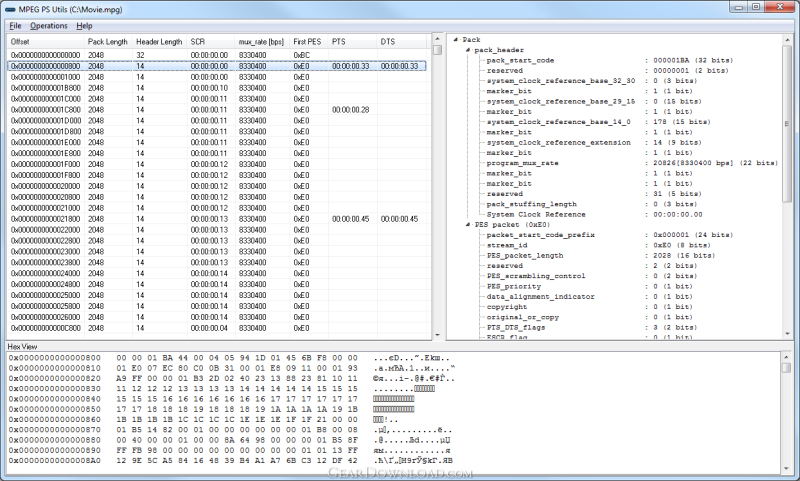The width and height of the screenshot is (800, 481).
Task: Click the hex view scrollbar up arrow
Action: (x=786, y=357)
